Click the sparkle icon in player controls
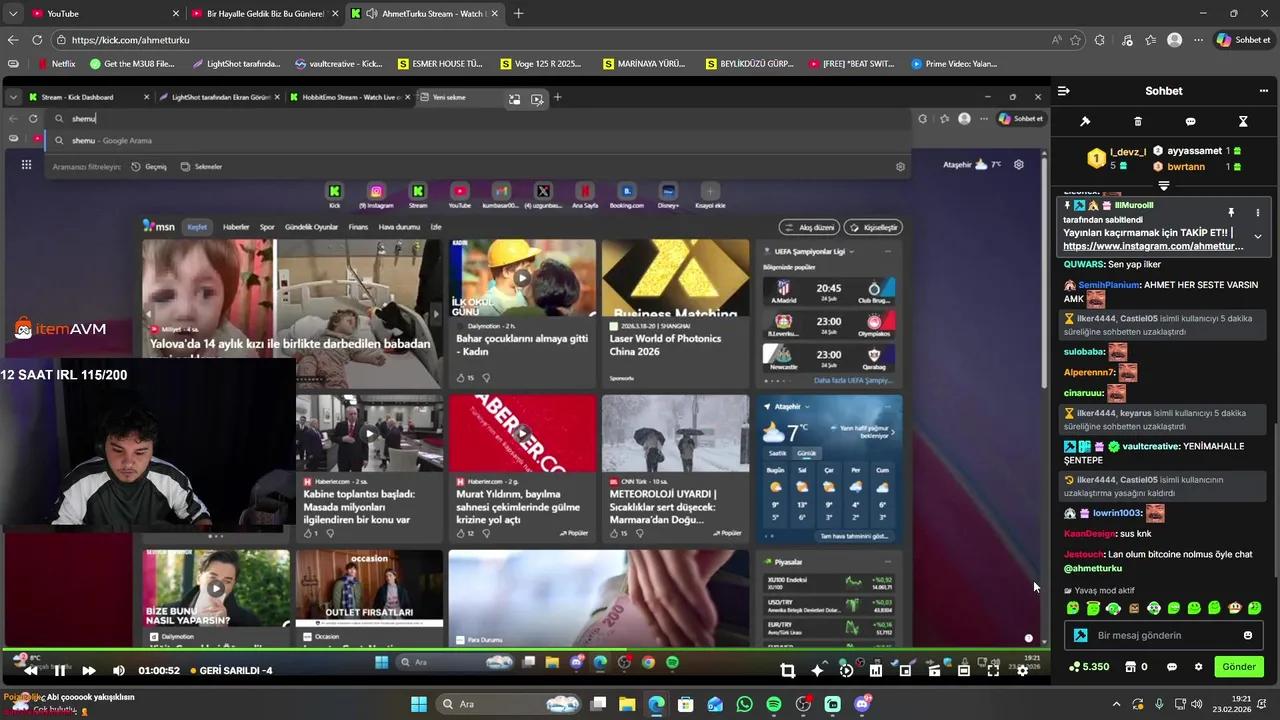1280x720 pixels. click(x=817, y=671)
